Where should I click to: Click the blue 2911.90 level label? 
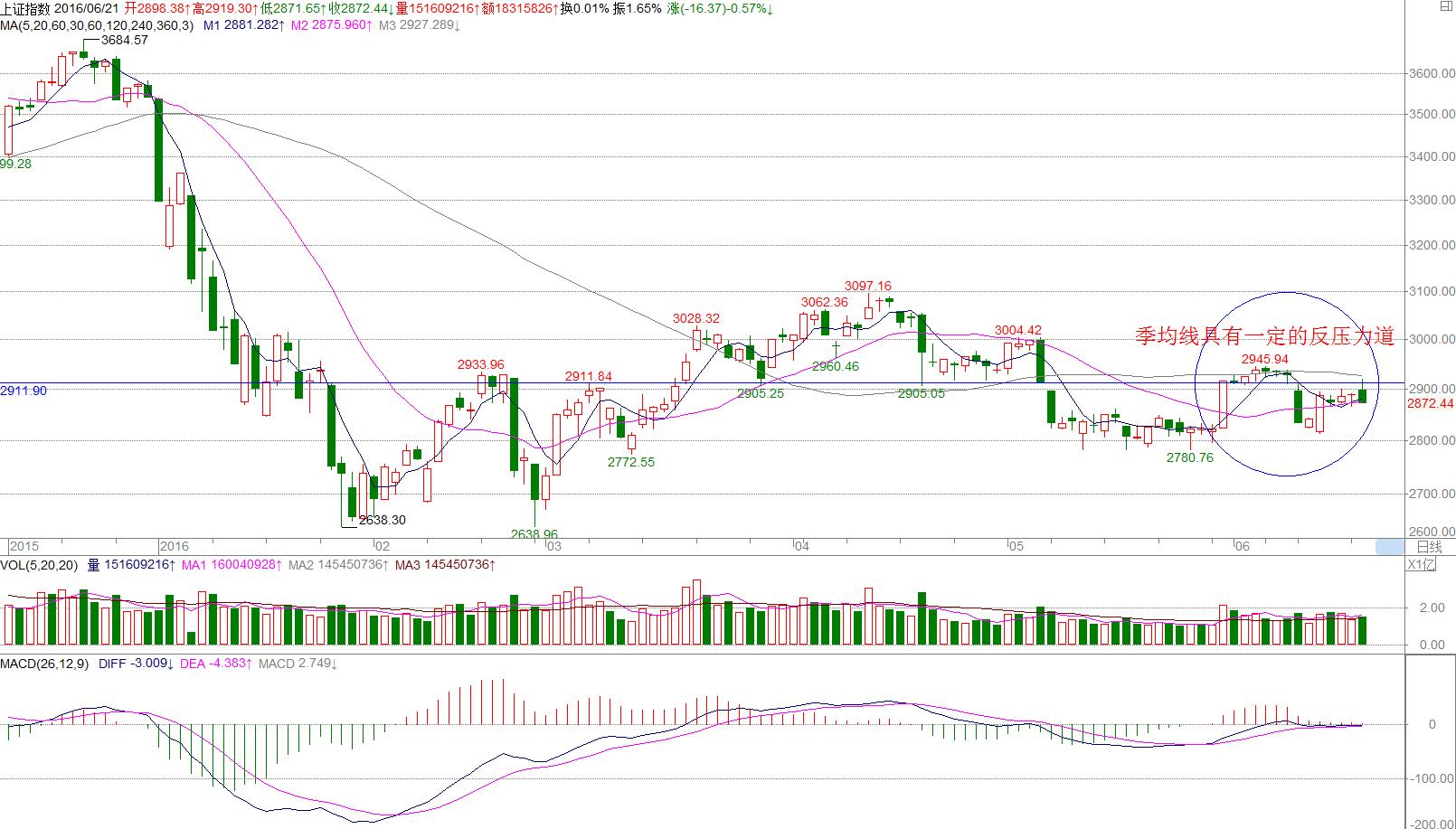tap(24, 391)
